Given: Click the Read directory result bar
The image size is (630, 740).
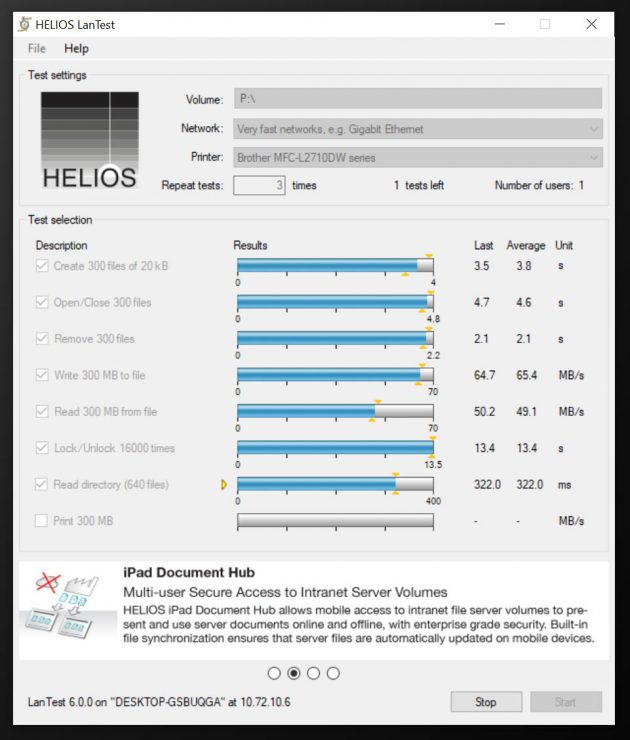Looking at the screenshot, I should (336, 484).
